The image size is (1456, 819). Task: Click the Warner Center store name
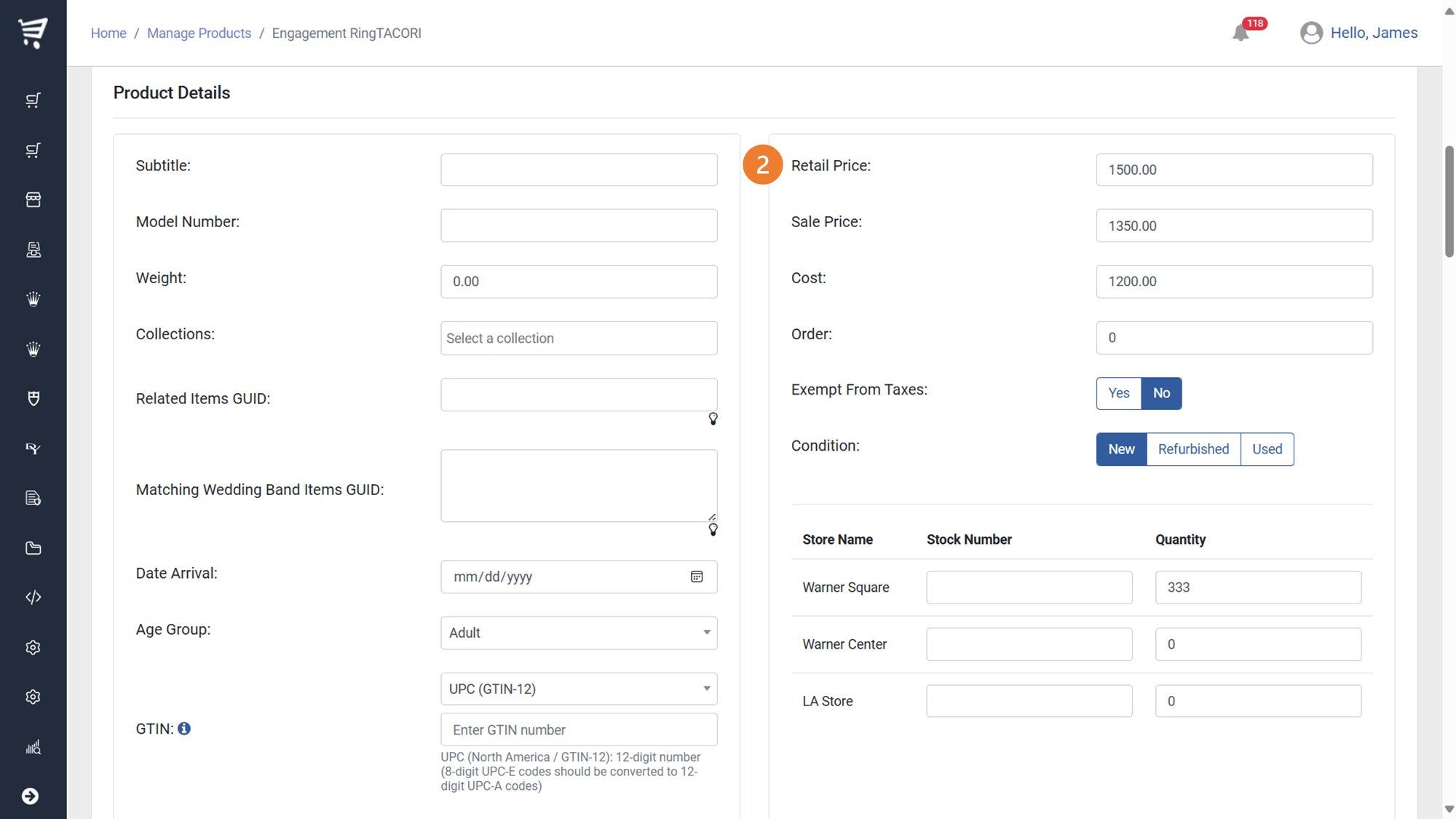pyautogui.click(x=844, y=644)
